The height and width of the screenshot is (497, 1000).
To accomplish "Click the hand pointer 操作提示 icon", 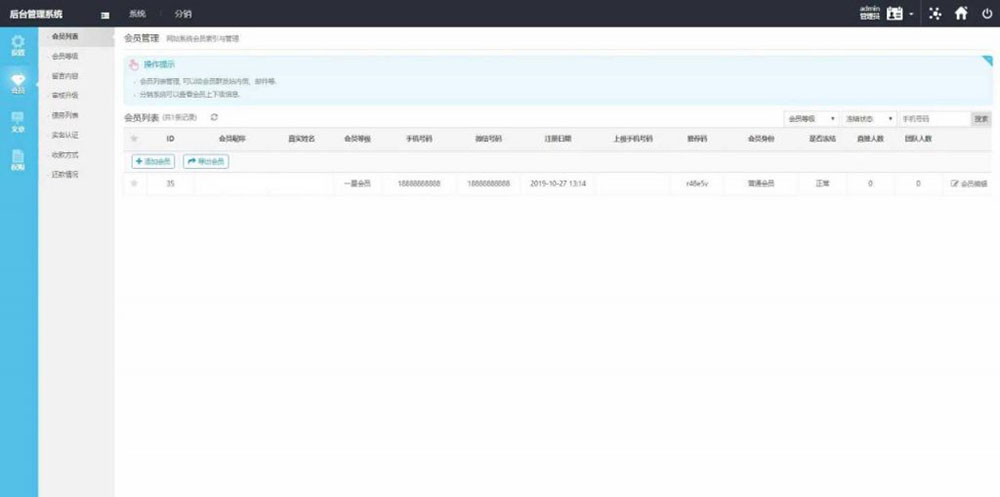I will [x=133, y=64].
